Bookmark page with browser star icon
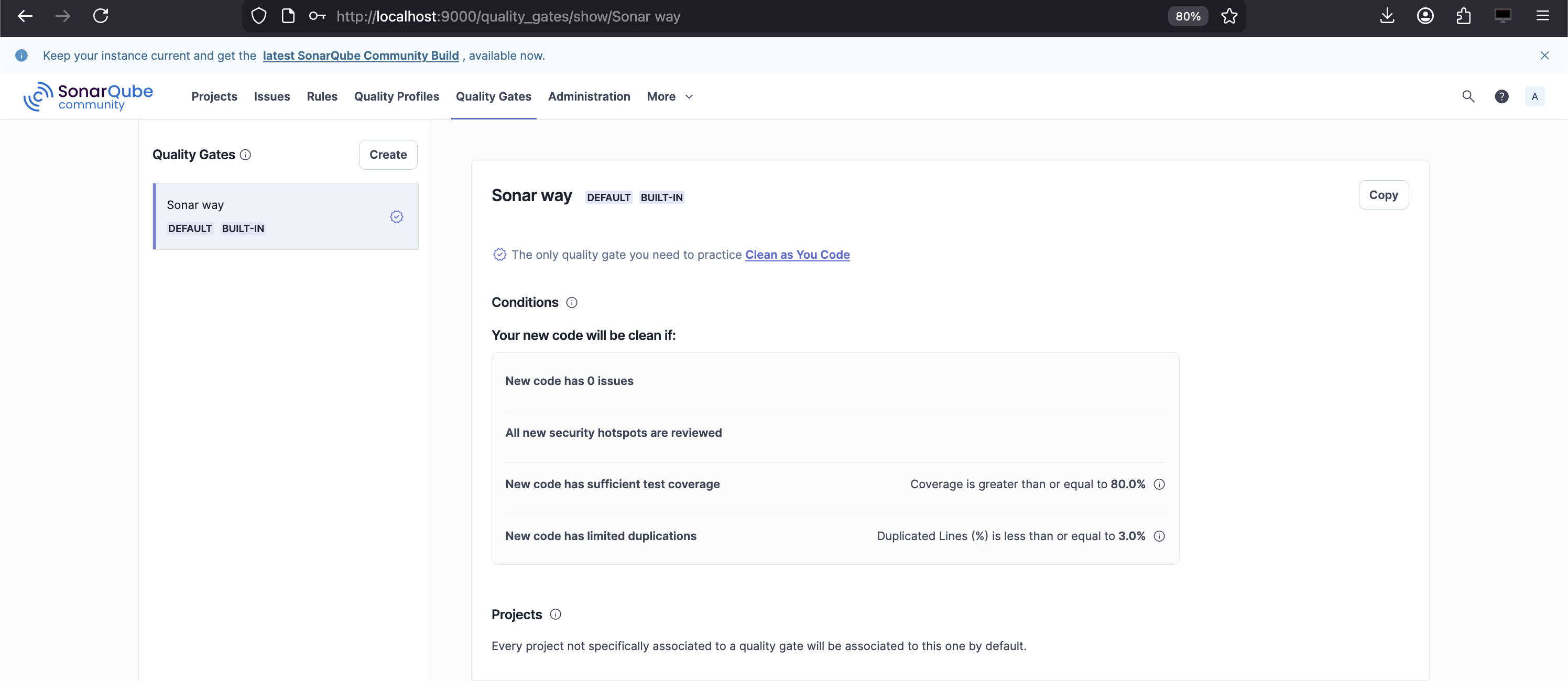 1229,16
